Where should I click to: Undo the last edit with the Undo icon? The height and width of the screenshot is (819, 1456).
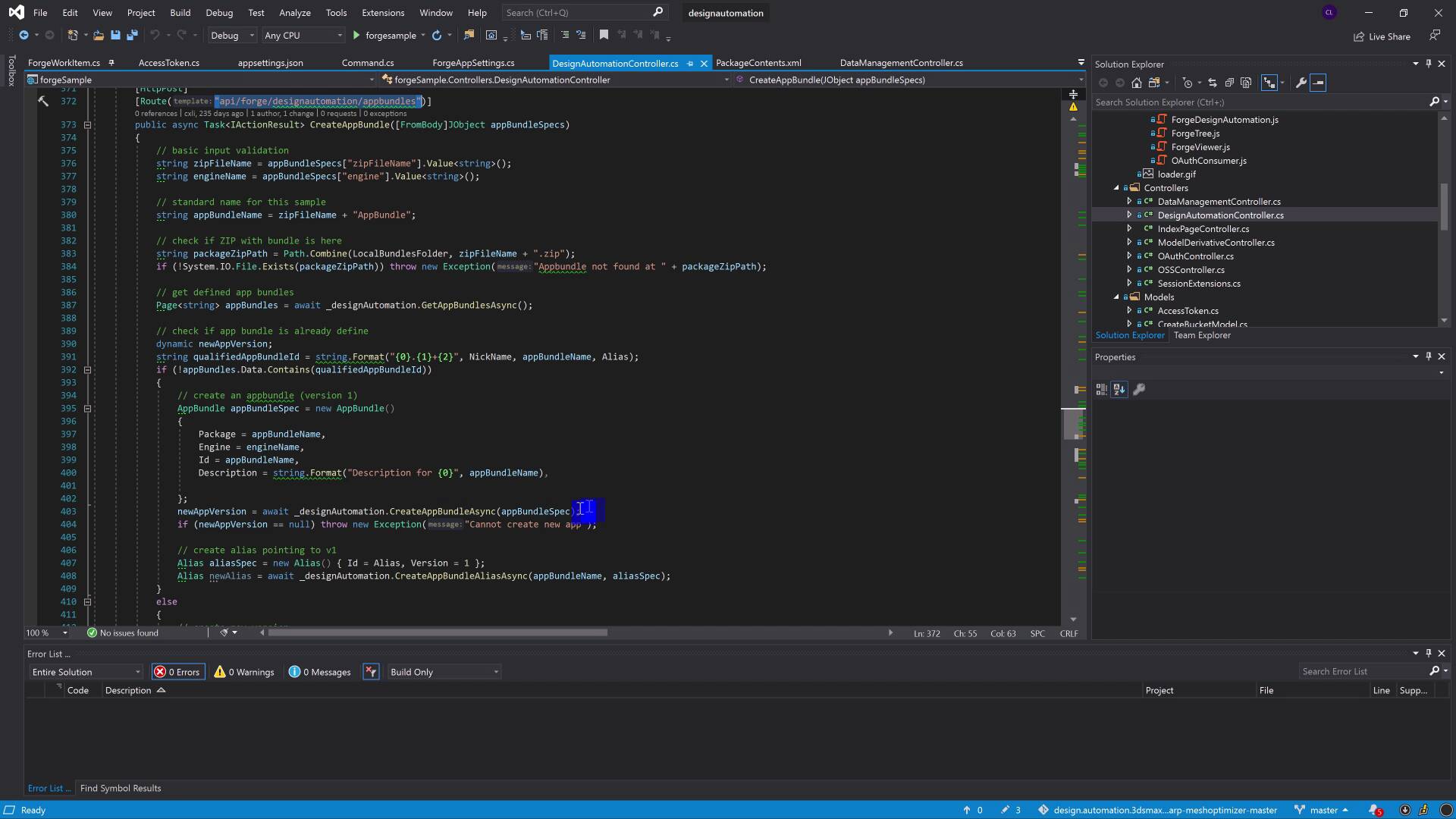(x=155, y=35)
